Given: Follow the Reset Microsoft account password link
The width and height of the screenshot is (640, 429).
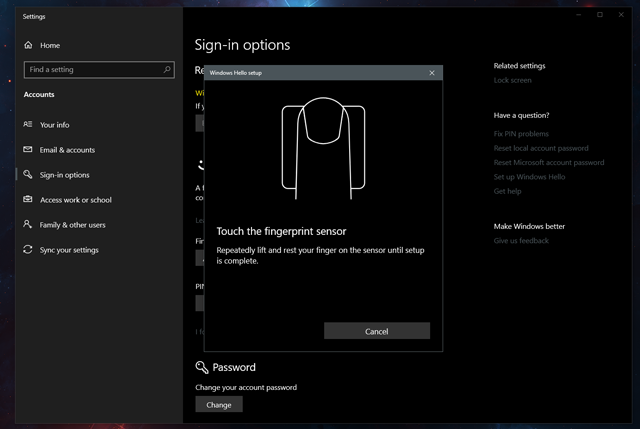Looking at the screenshot, I should point(548,162).
